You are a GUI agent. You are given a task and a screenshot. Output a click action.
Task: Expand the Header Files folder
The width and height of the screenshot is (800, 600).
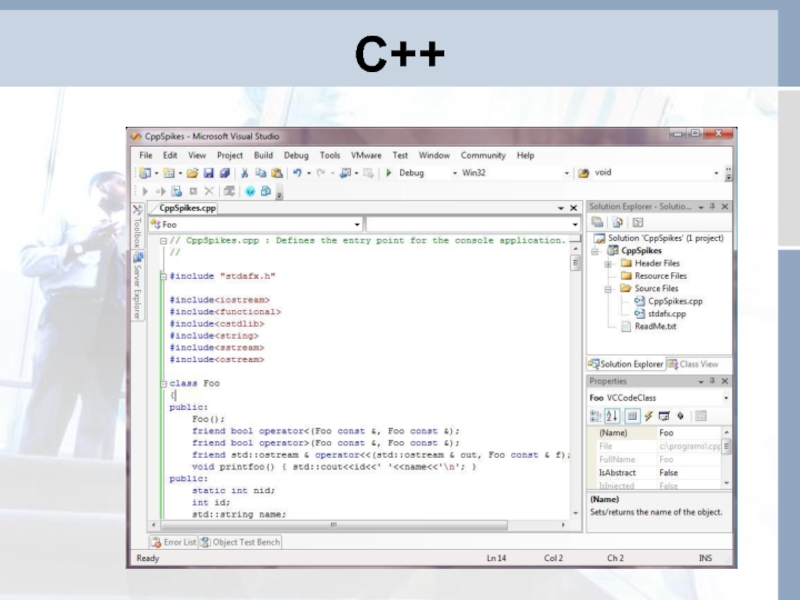tap(608, 264)
